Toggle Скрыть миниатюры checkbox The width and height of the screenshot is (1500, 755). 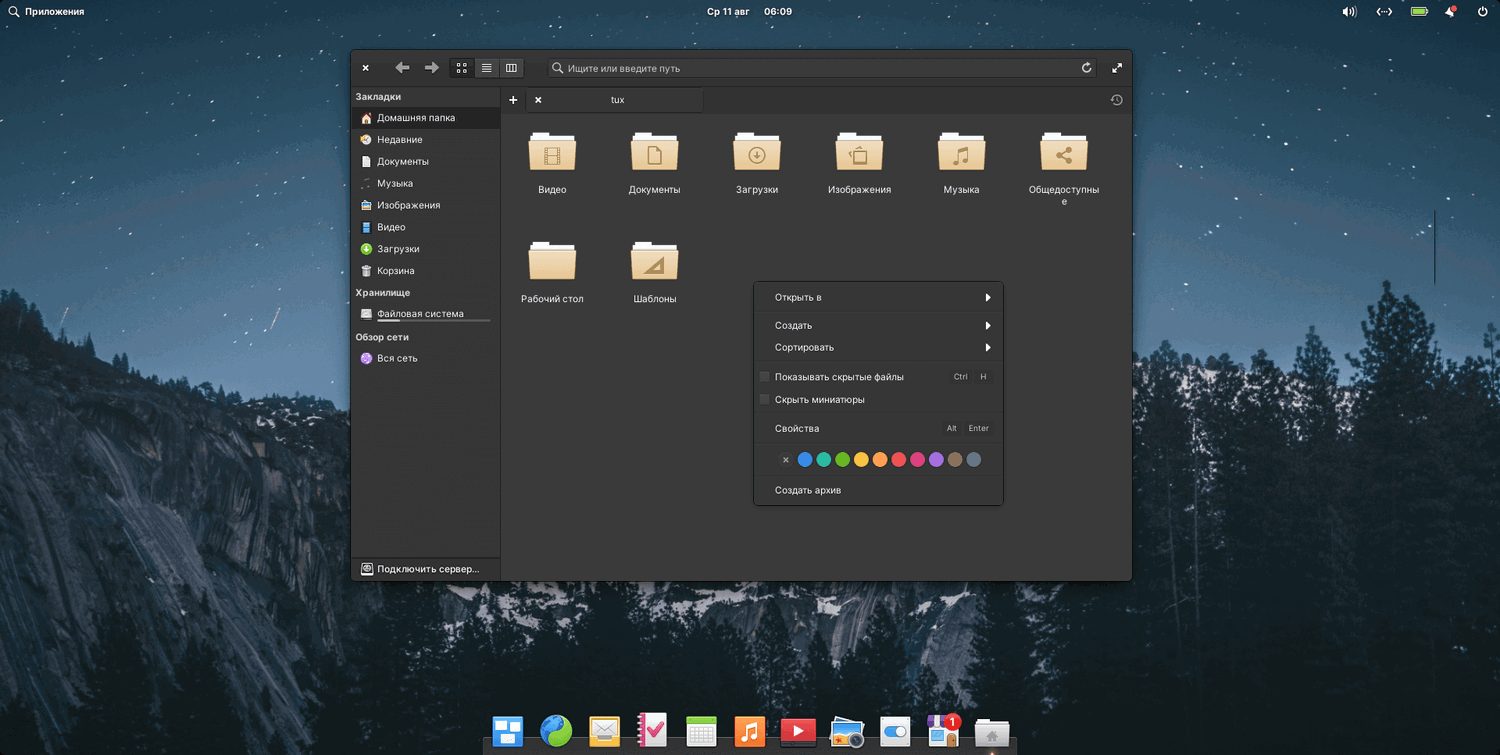point(765,400)
